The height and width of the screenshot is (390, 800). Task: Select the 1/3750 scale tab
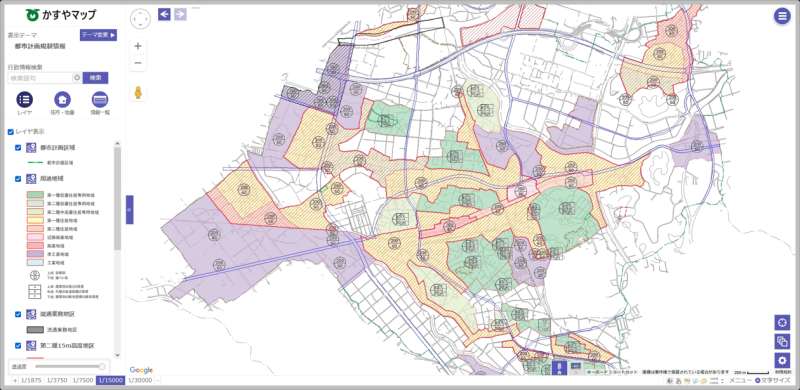tap(57, 380)
